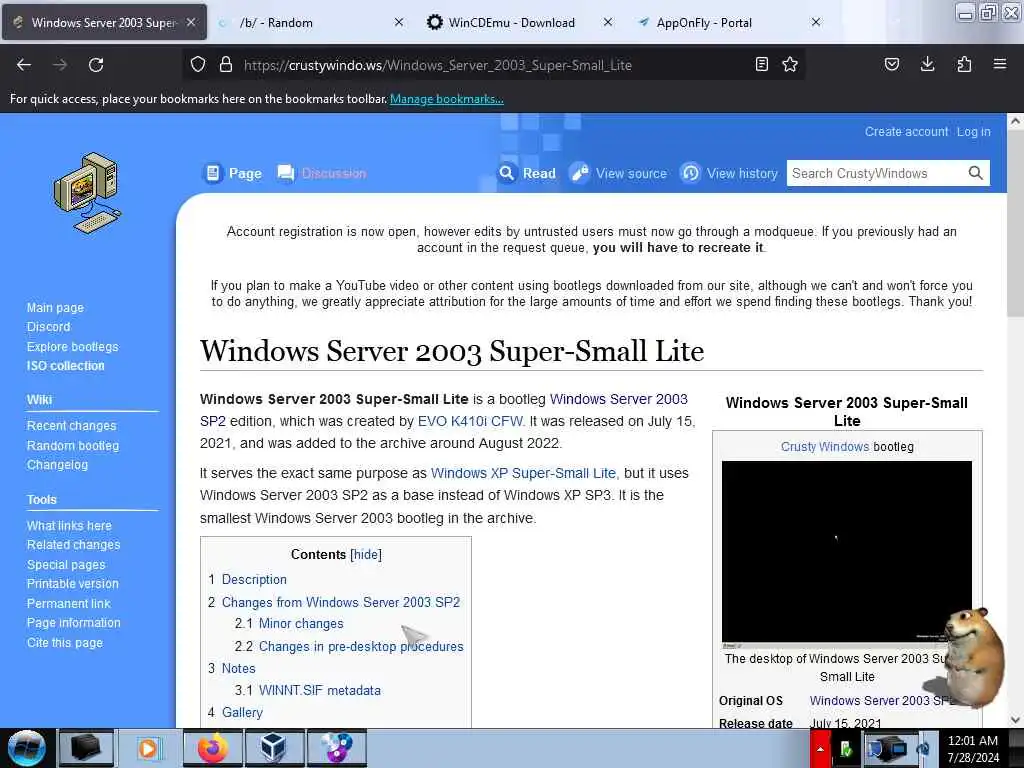This screenshot has height=768, width=1024.
Task: Open the View history tab
Action: click(x=729, y=173)
